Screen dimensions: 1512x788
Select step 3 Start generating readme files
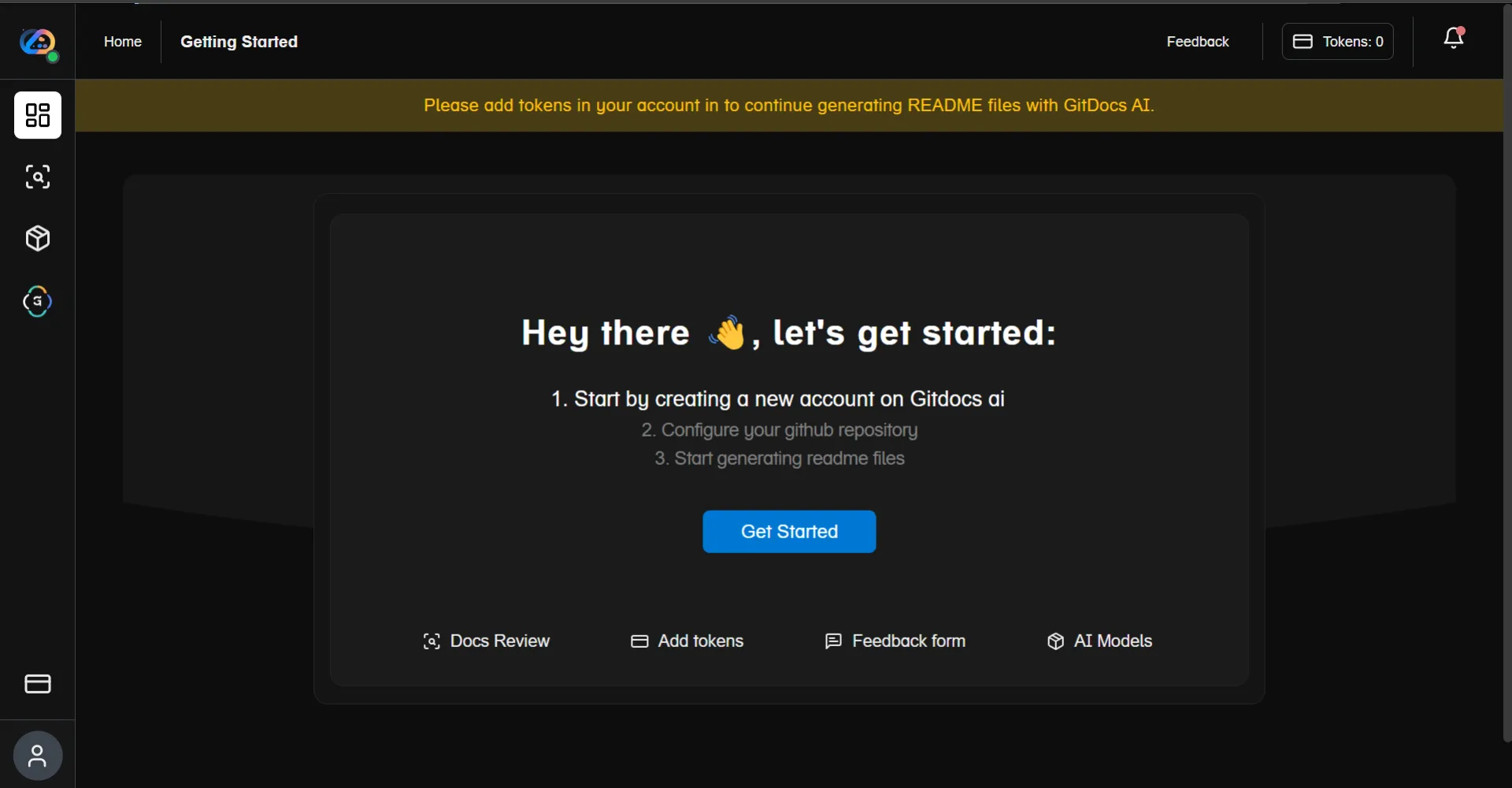click(779, 459)
